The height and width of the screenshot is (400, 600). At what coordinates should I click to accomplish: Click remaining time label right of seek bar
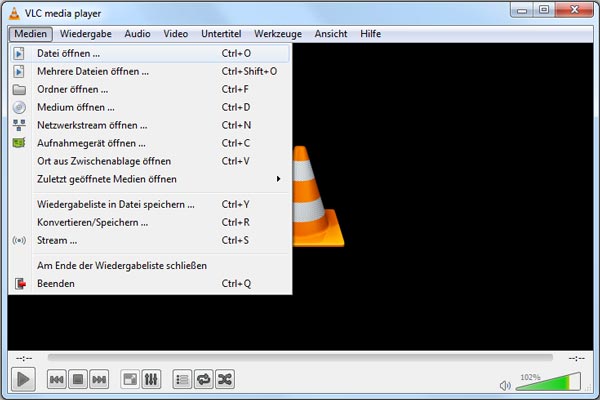[x=577, y=358]
